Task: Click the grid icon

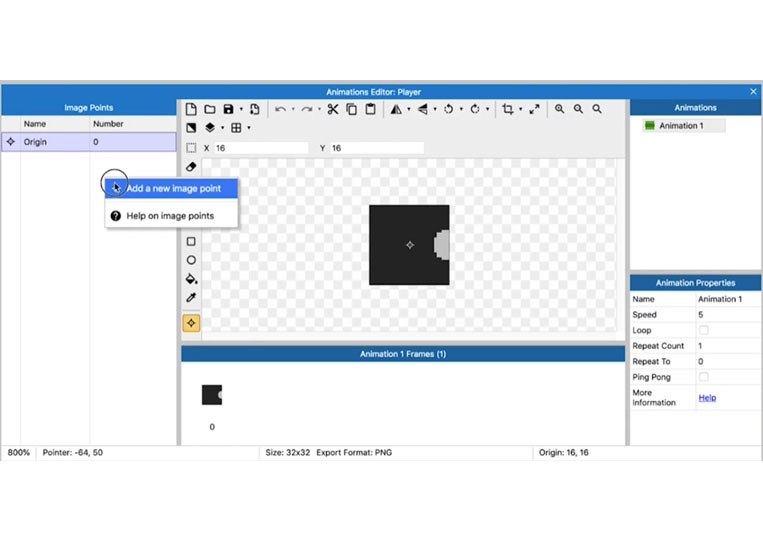Action: pyautogui.click(x=236, y=127)
